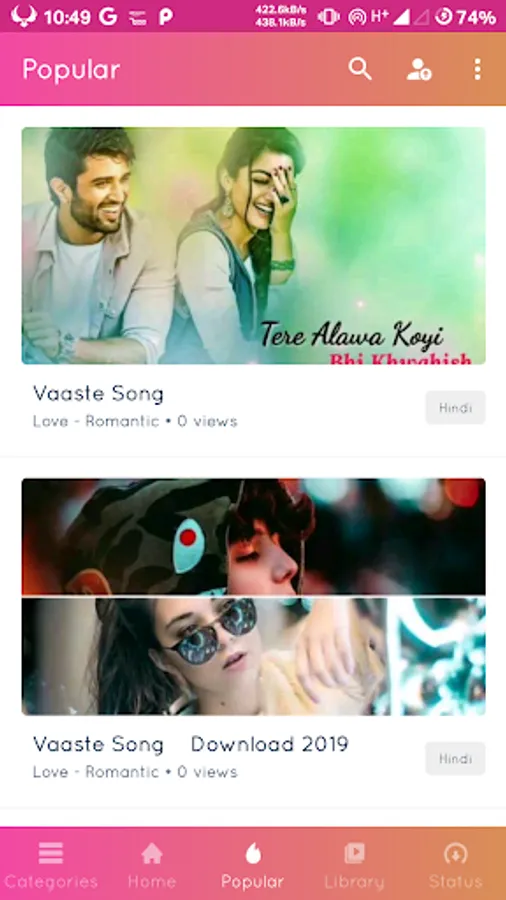506x900 pixels.
Task: Open Vaaste Song Download 2019 title
Action: pyautogui.click(x=190, y=744)
